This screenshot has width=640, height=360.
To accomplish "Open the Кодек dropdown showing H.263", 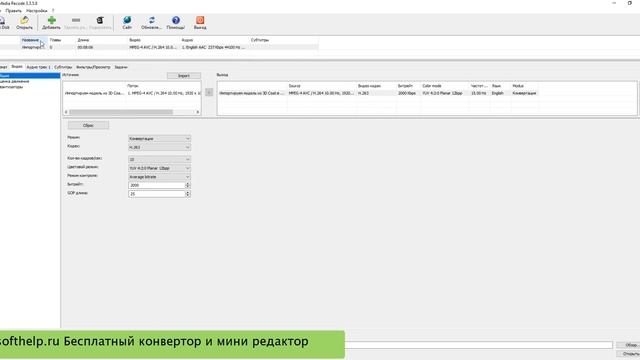I will click(159, 147).
